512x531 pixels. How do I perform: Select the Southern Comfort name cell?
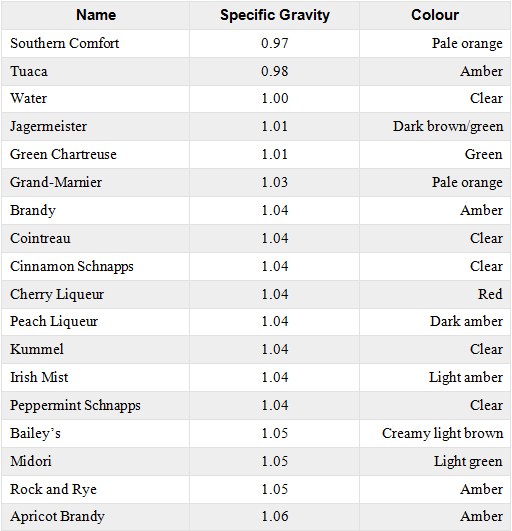pyautogui.click(x=96, y=43)
